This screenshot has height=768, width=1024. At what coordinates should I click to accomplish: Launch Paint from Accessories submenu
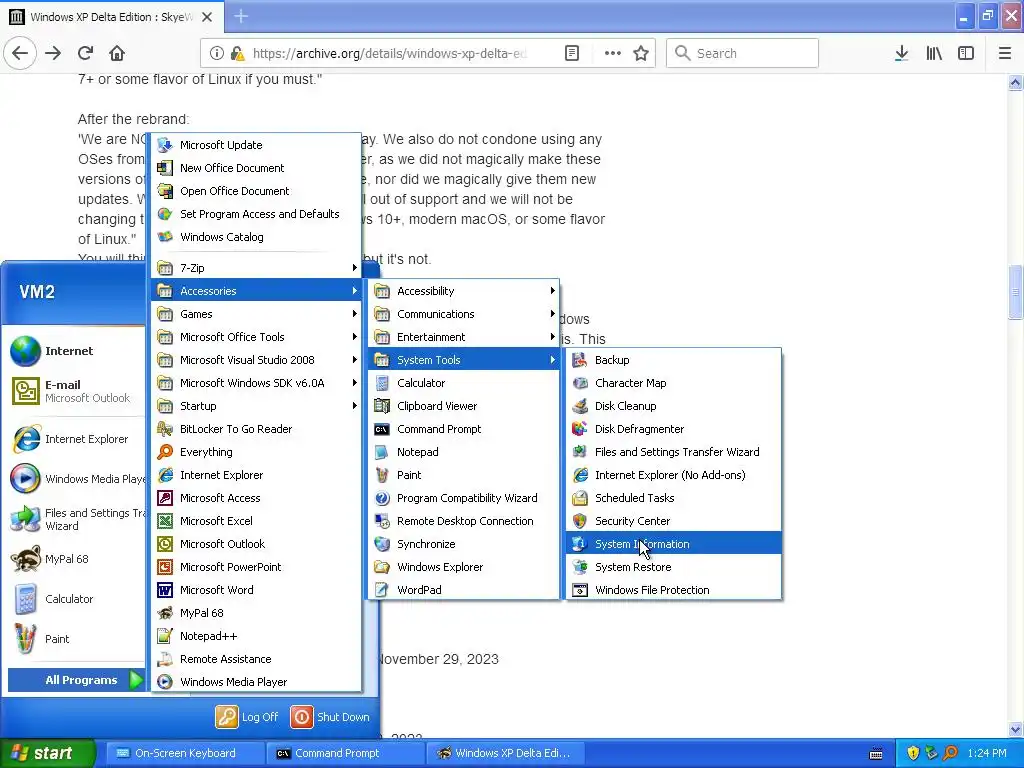pyautogui.click(x=464, y=475)
